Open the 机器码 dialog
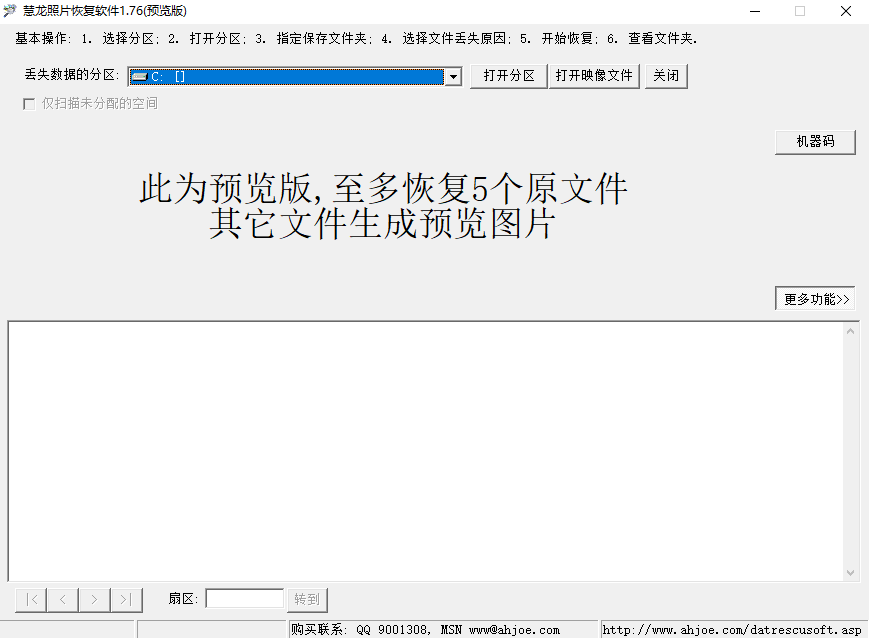Viewport: 869px width, 638px height. click(x=815, y=142)
